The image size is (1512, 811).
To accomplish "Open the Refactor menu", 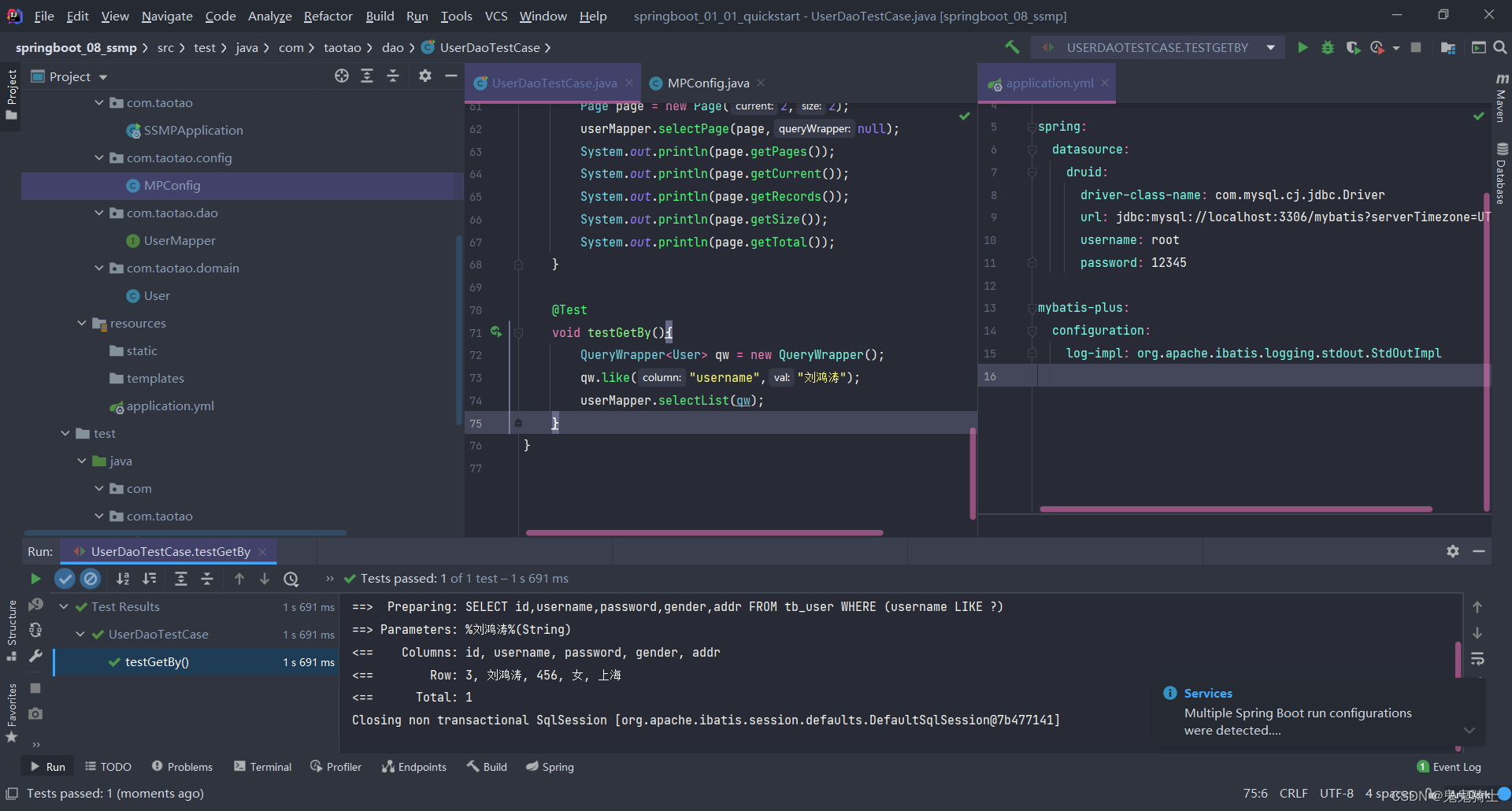I will tap(328, 16).
